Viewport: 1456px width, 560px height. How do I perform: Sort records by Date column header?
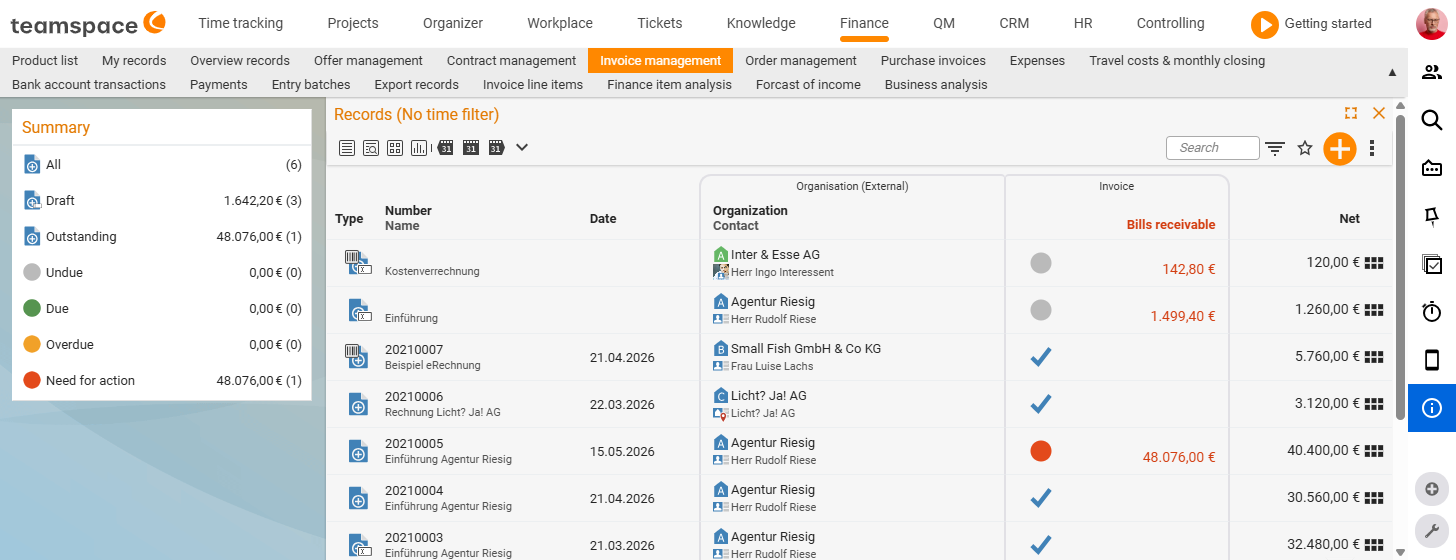point(603,218)
